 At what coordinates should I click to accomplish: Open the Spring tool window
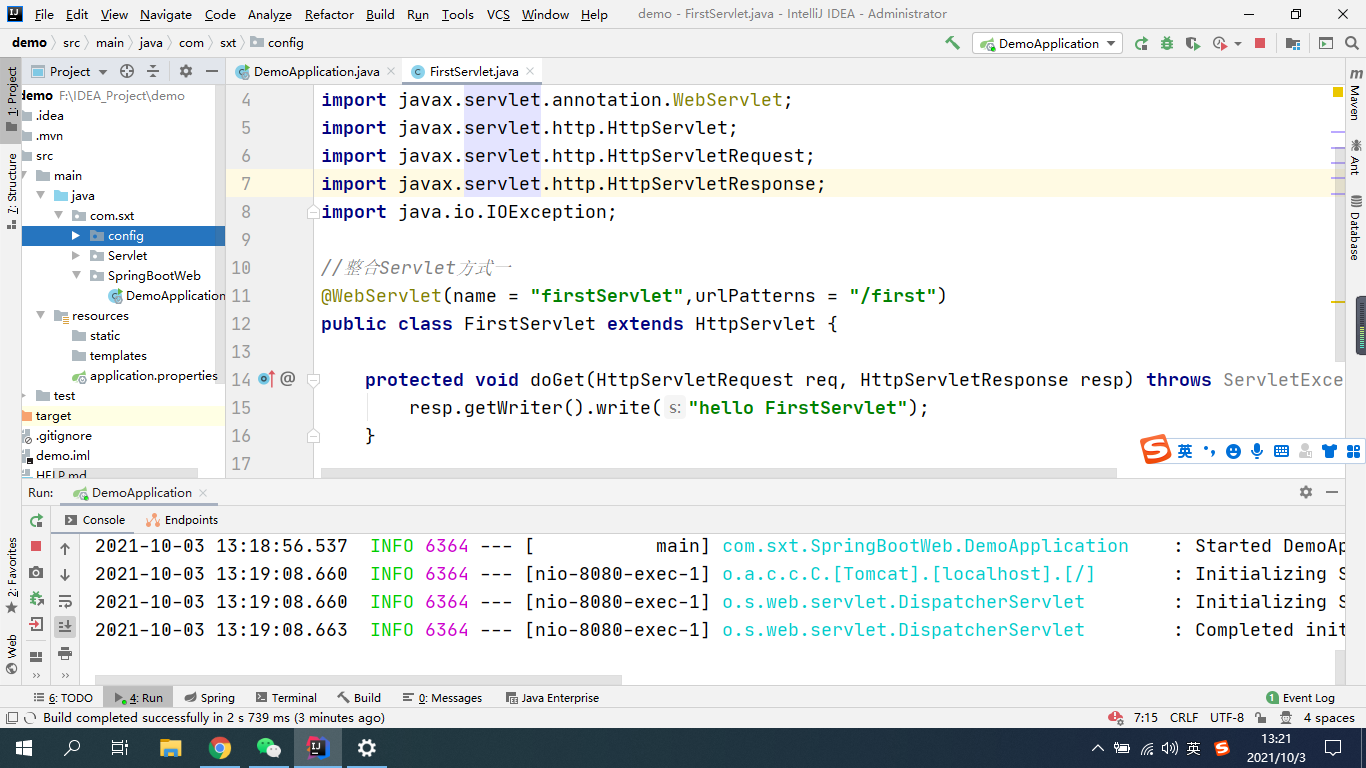click(x=208, y=698)
